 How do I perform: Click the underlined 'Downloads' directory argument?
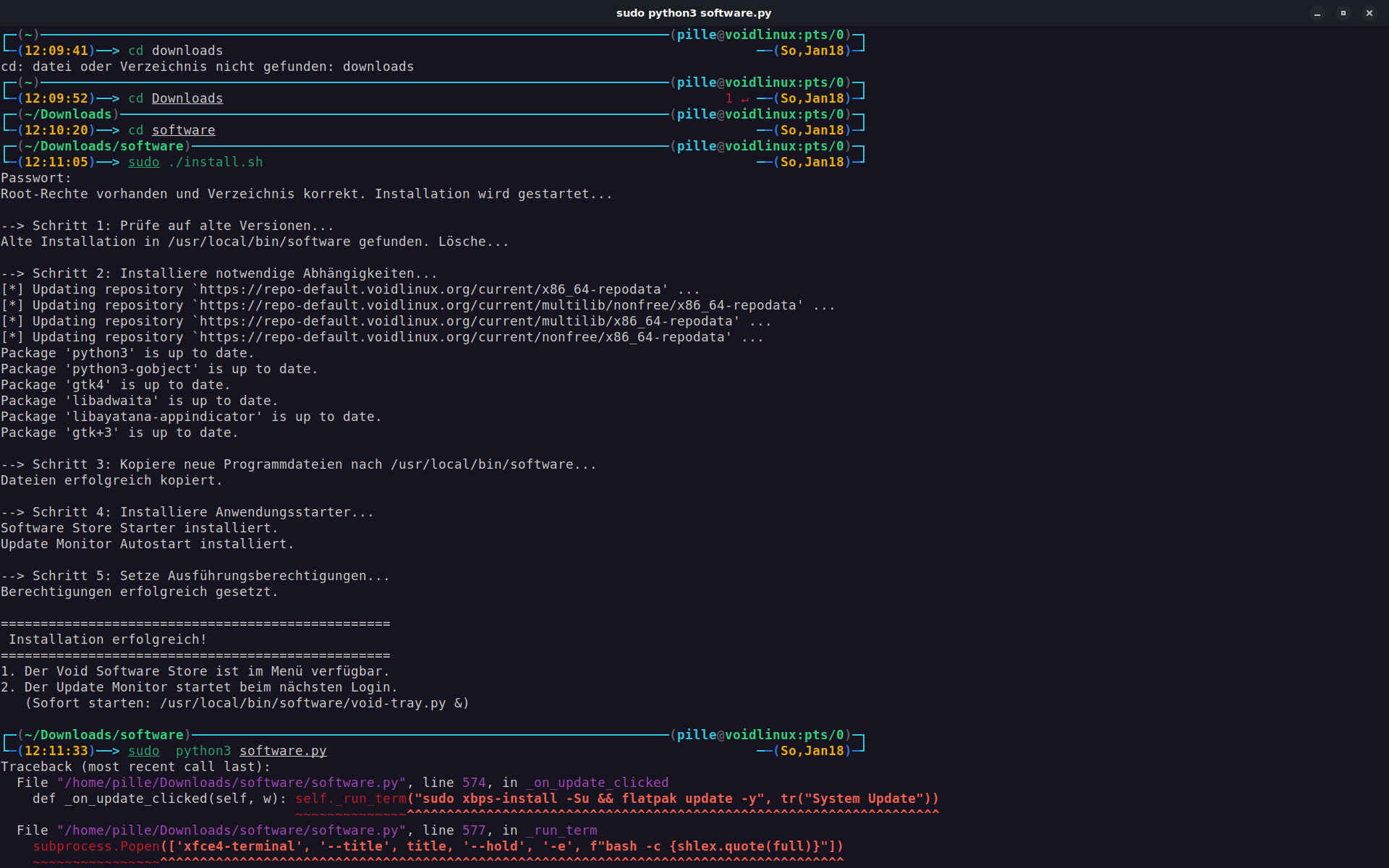tap(187, 98)
